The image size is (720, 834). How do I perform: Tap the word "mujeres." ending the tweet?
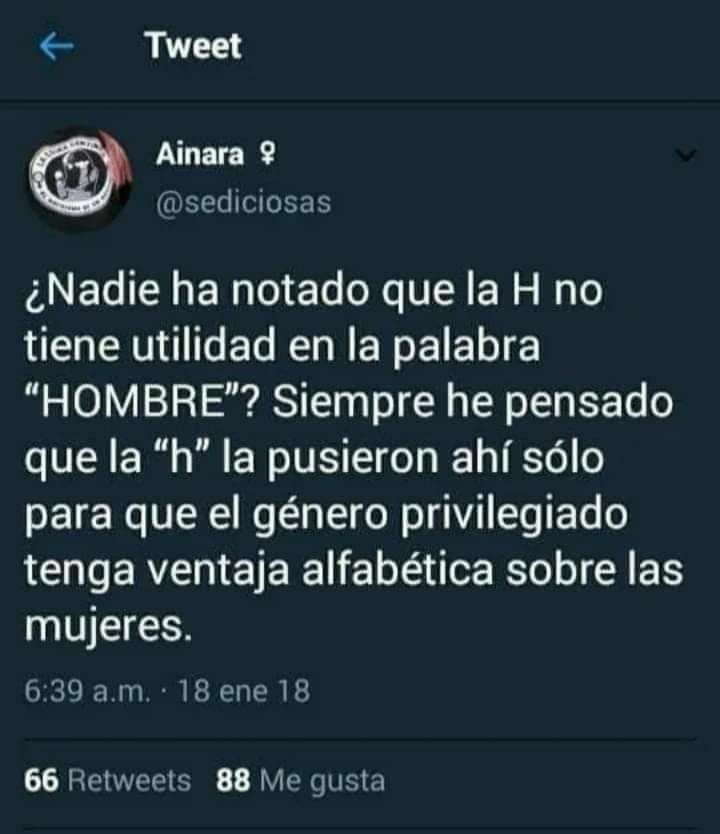[108, 626]
